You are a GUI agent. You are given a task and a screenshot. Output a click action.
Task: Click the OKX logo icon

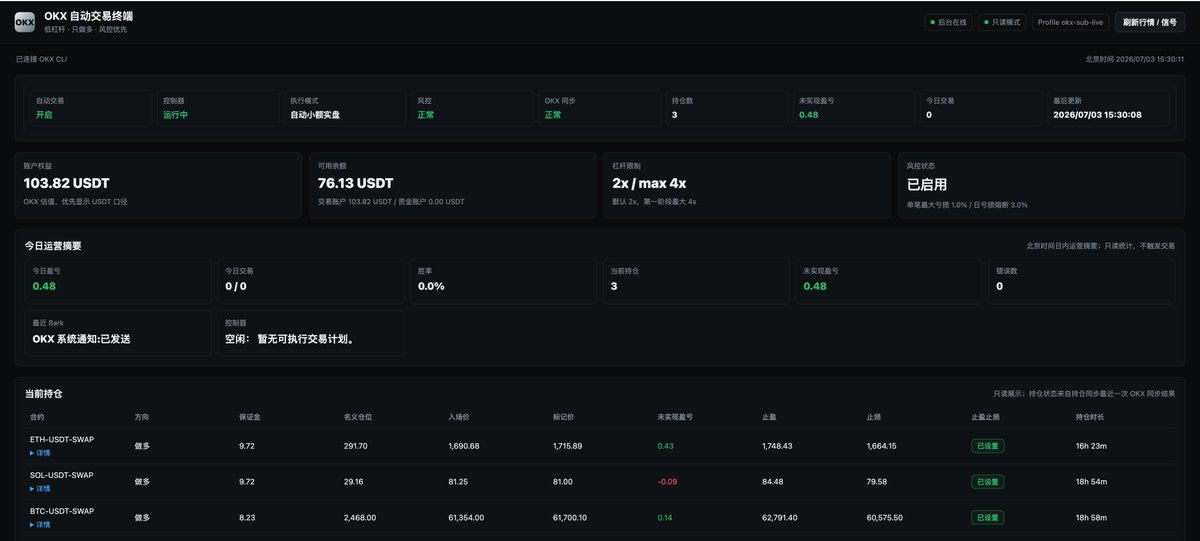(x=25, y=22)
